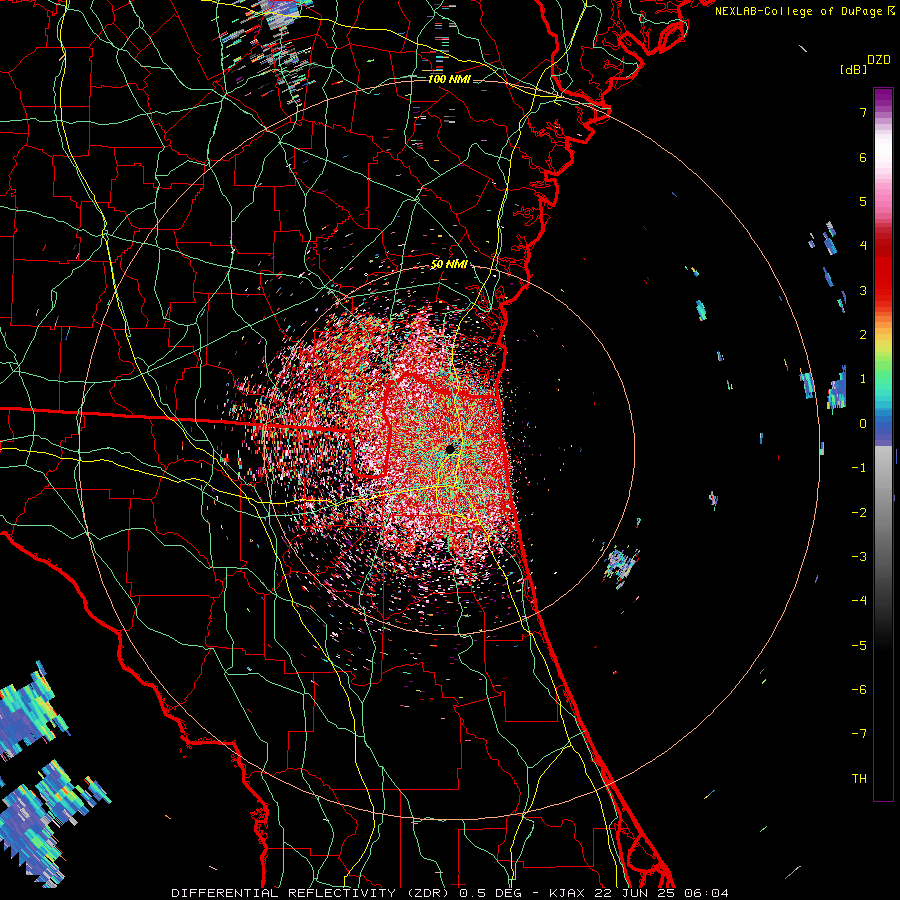
Task: Click the positive 3 scale value
Action: coord(863,290)
